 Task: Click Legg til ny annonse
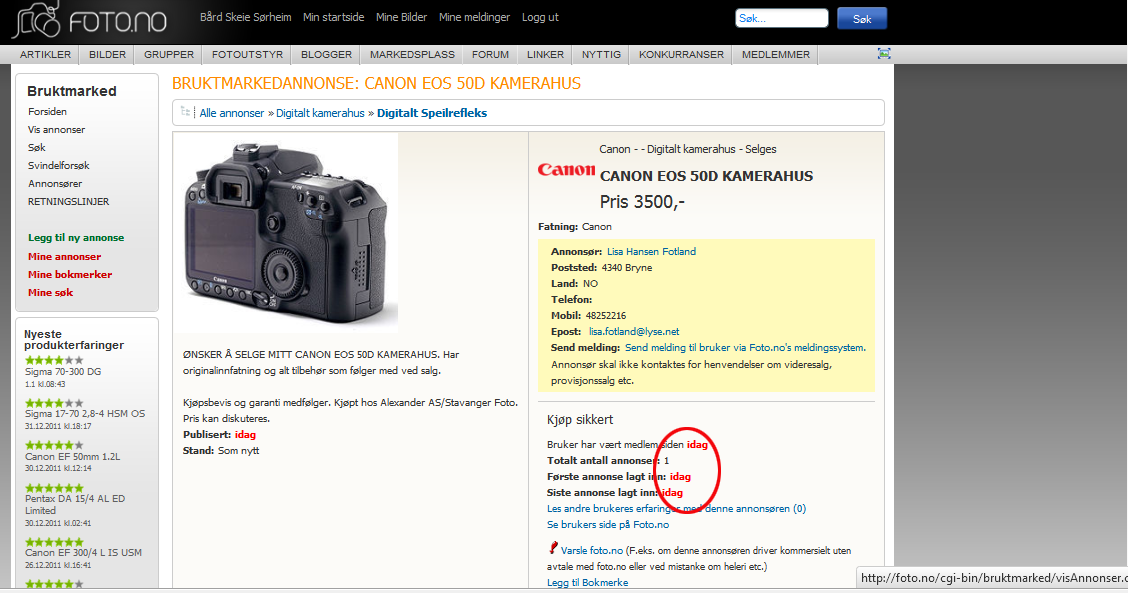point(76,237)
